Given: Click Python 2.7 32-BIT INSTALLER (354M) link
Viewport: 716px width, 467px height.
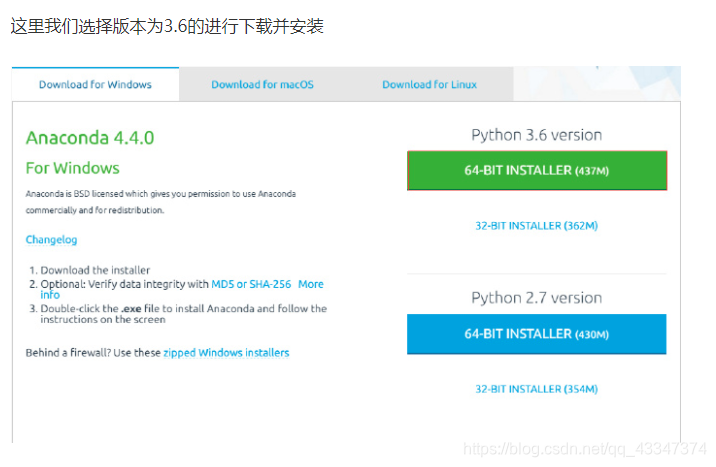Looking at the screenshot, I should click(537, 389).
